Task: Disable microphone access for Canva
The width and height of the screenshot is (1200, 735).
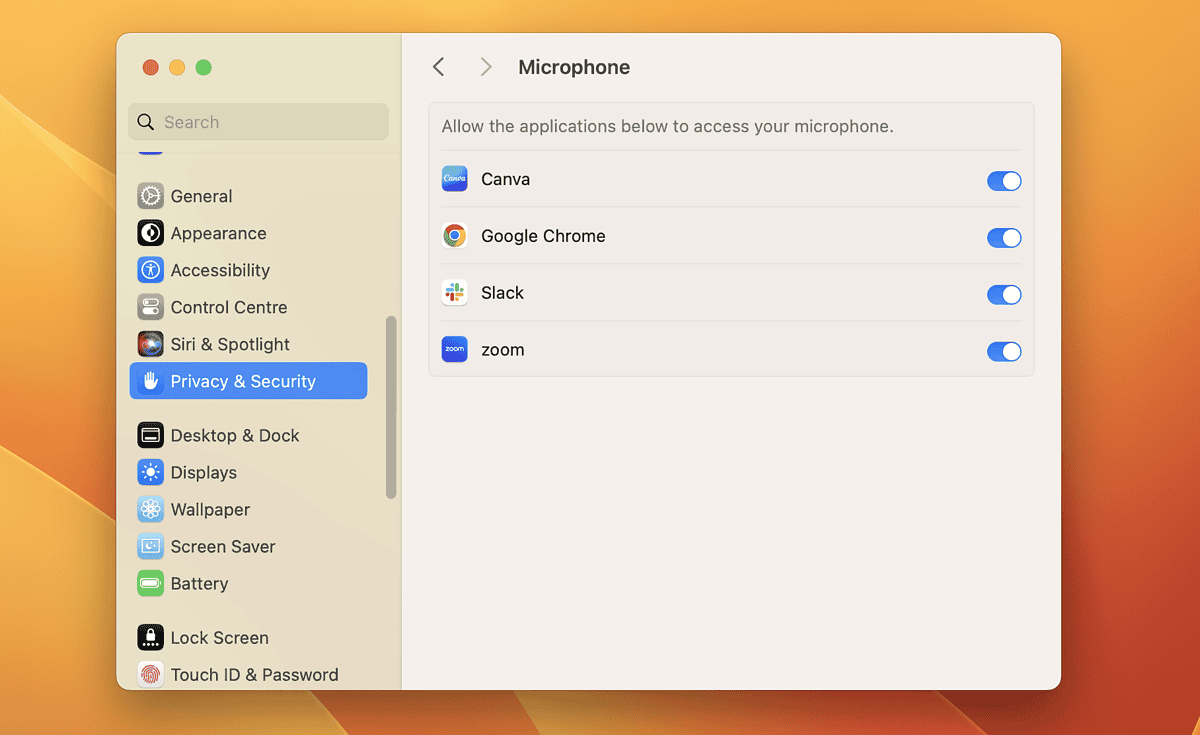Action: pyautogui.click(x=1004, y=181)
